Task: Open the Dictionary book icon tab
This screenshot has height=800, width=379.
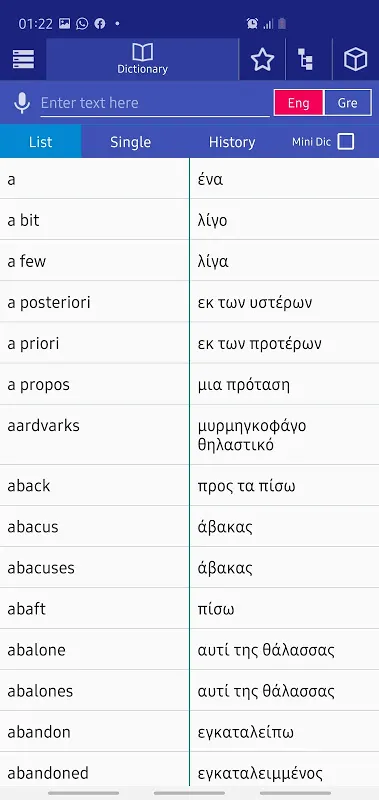Action: point(142,59)
